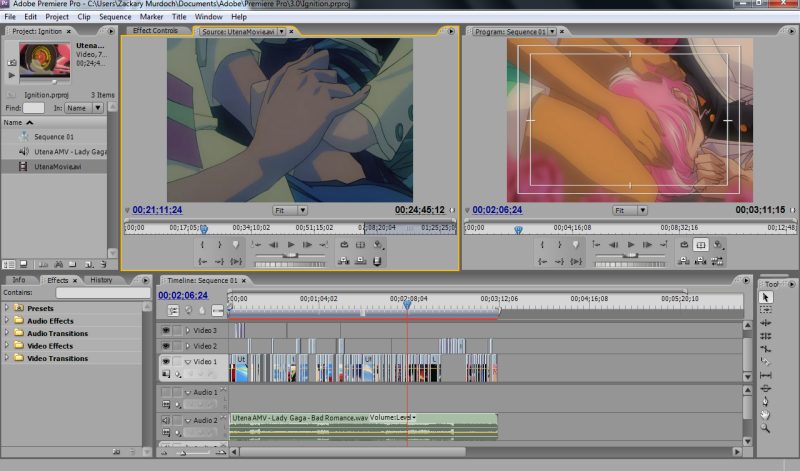Toggle Snap in the timeline
The width and height of the screenshot is (800, 471).
coord(173,310)
